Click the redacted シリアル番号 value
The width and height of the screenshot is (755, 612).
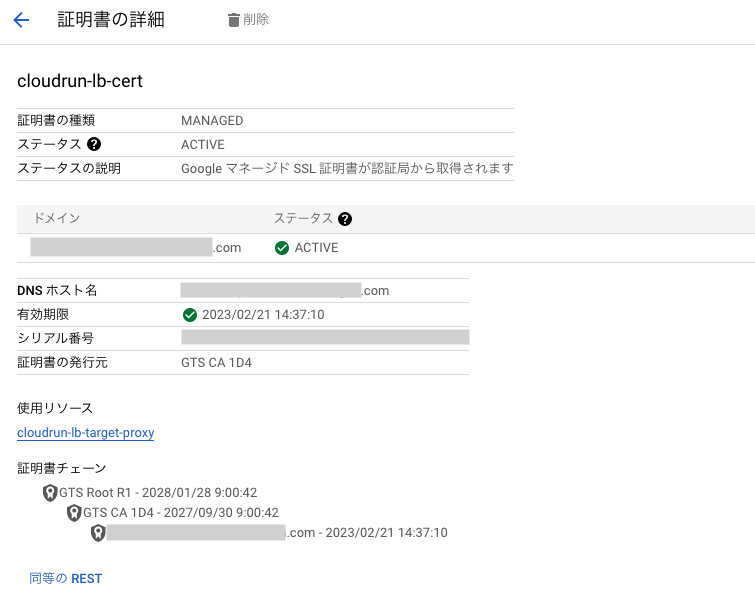[325, 338]
